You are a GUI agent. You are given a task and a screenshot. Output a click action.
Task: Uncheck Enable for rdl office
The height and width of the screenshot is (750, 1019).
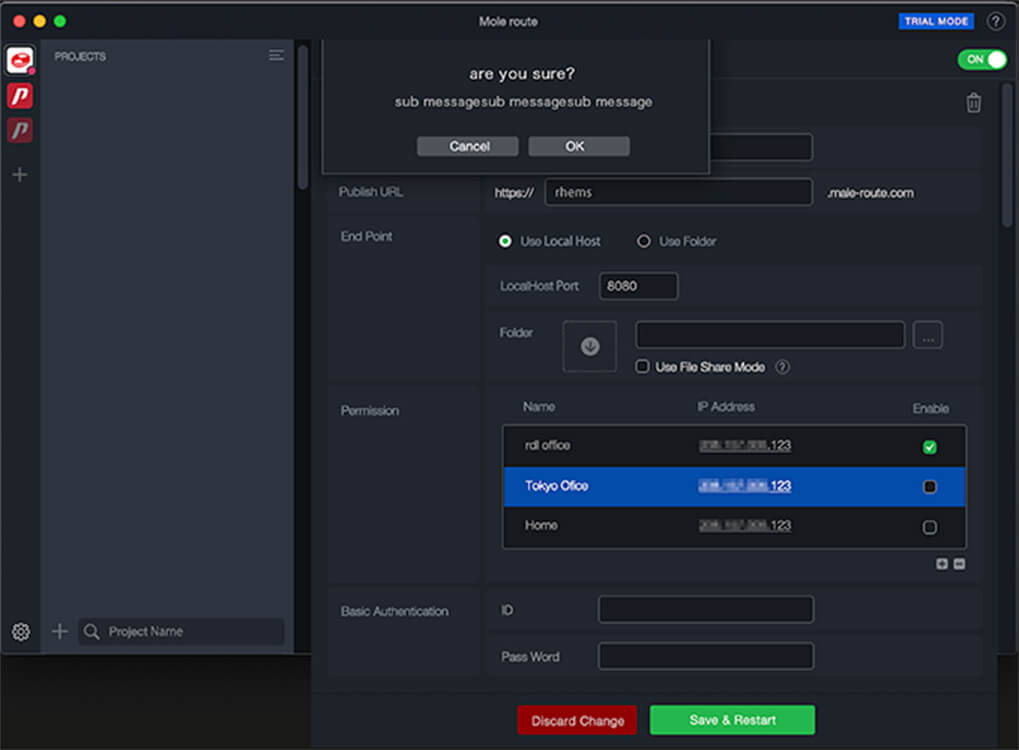click(929, 447)
